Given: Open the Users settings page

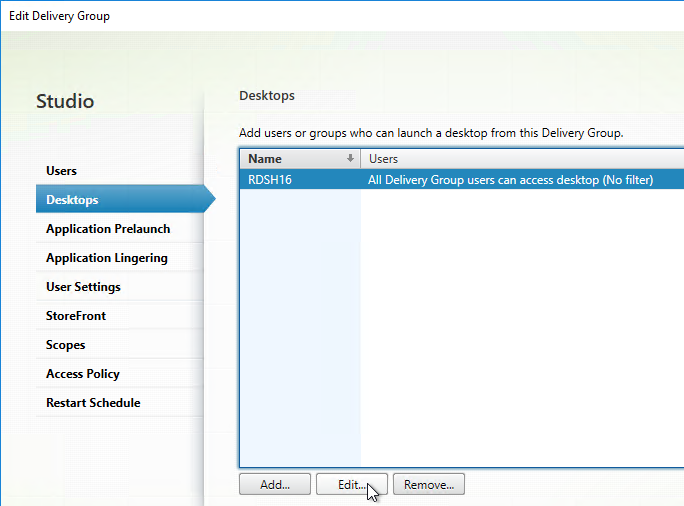Looking at the screenshot, I should (x=62, y=171).
